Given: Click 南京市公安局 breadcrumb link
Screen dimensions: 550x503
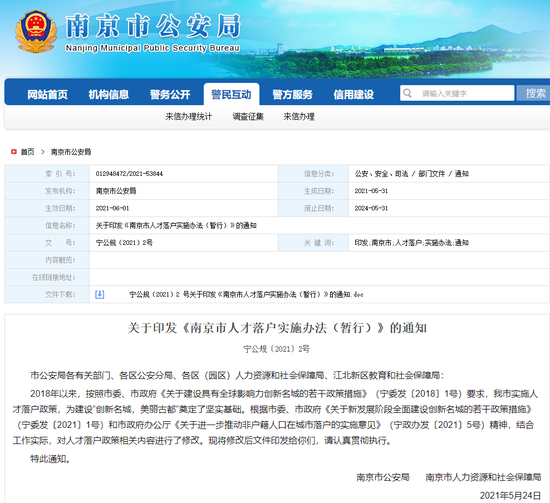Looking at the screenshot, I should (71, 152).
